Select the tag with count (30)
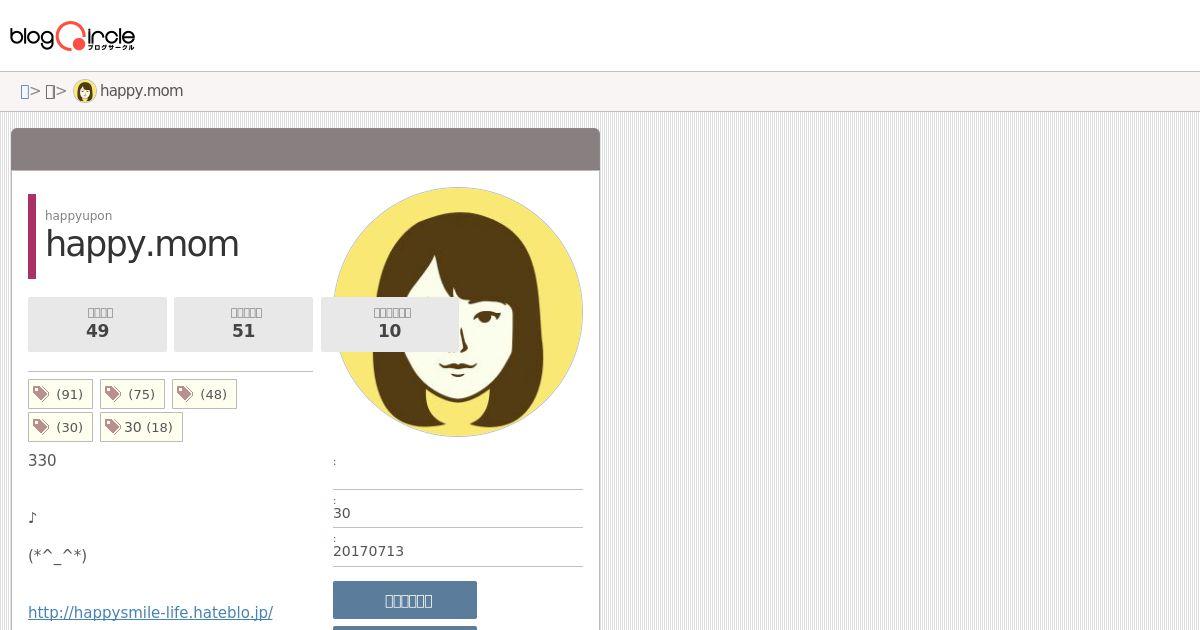1200x630 pixels. click(x=60, y=427)
